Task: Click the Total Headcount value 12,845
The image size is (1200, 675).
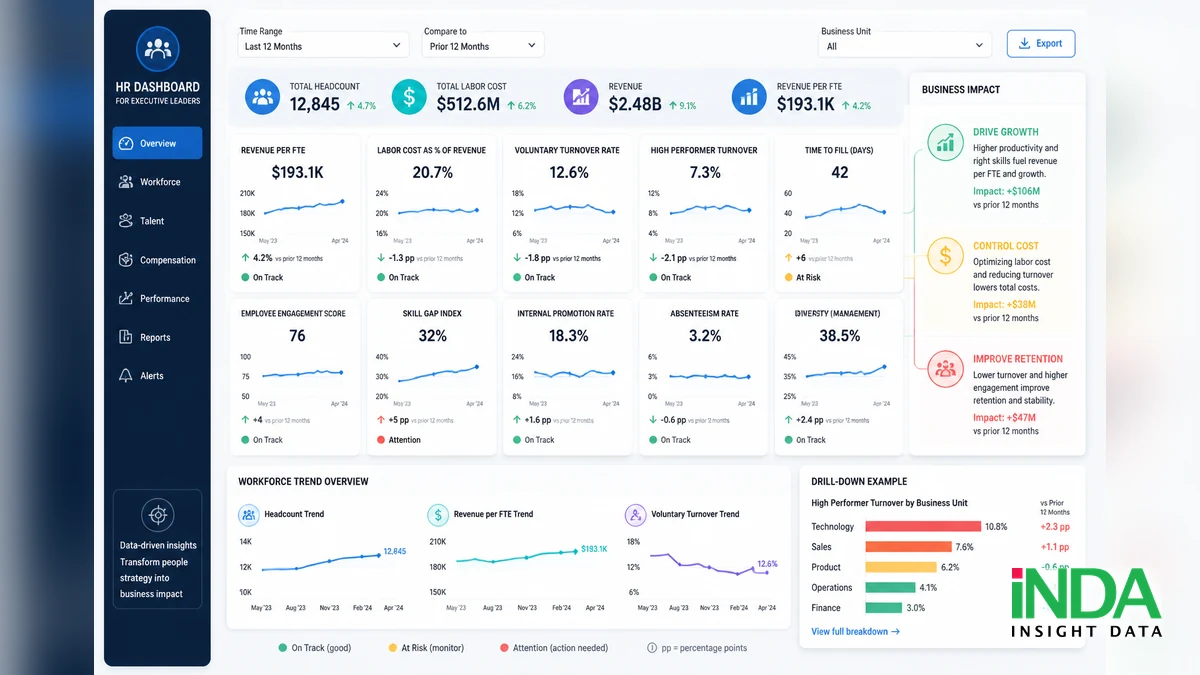Action: [x=315, y=104]
